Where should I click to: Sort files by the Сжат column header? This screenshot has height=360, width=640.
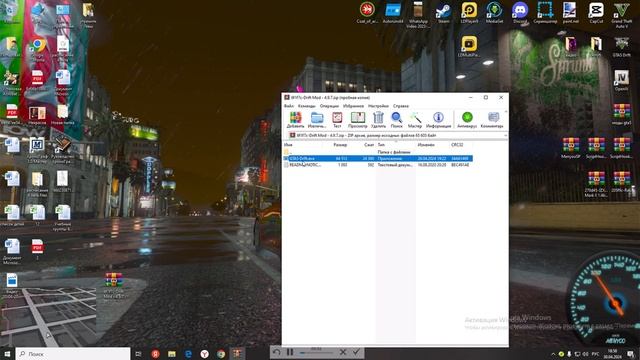(x=369, y=145)
